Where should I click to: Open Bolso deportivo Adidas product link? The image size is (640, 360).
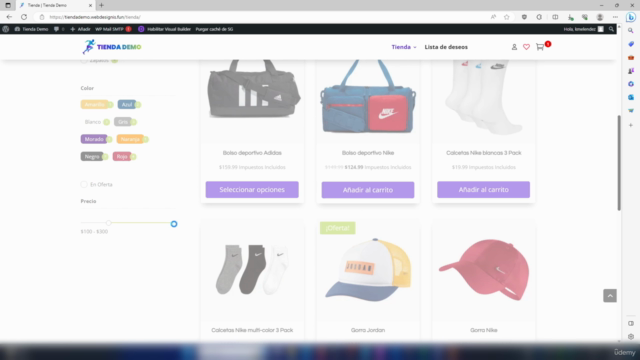(252, 153)
